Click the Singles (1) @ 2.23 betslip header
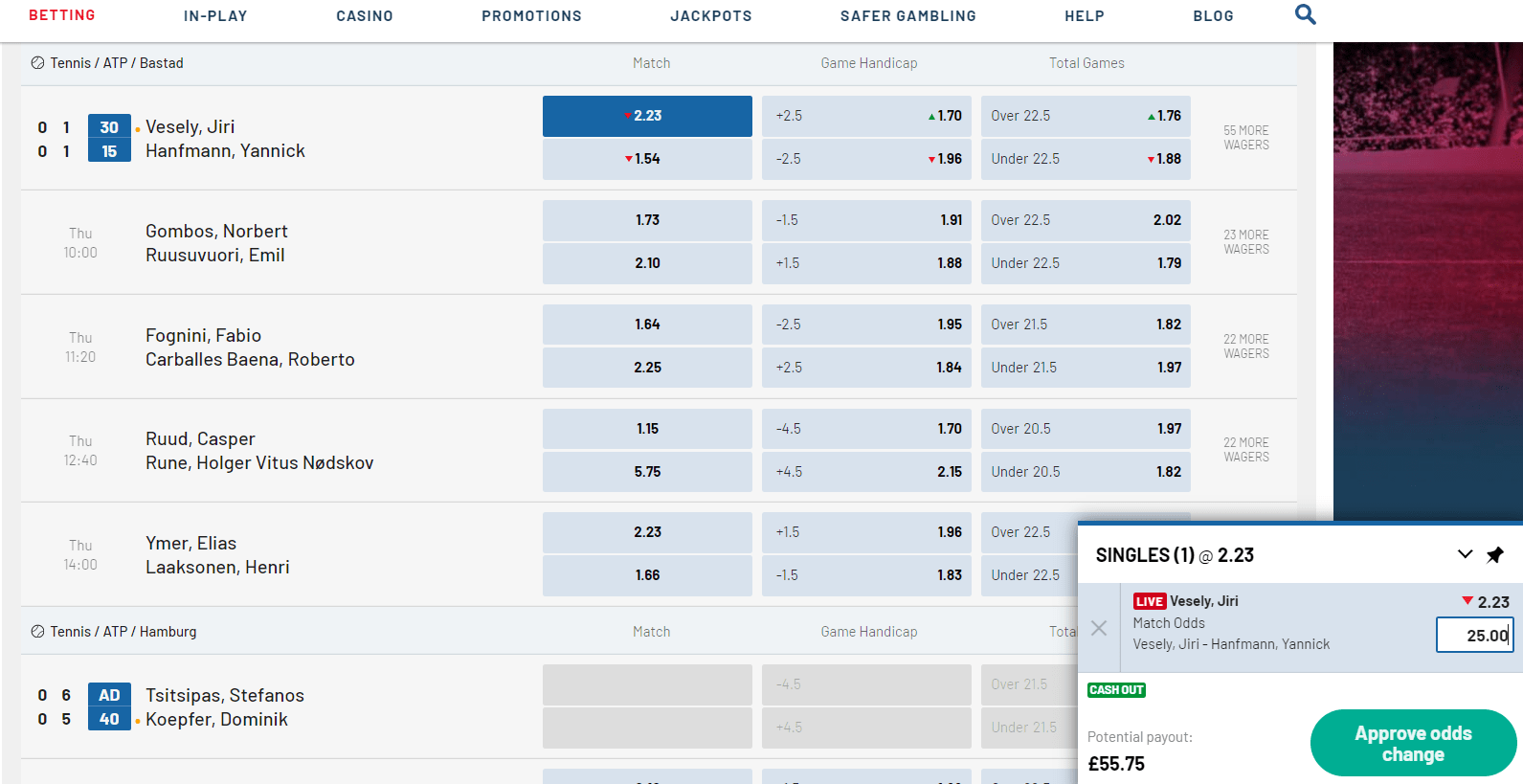 1175,555
